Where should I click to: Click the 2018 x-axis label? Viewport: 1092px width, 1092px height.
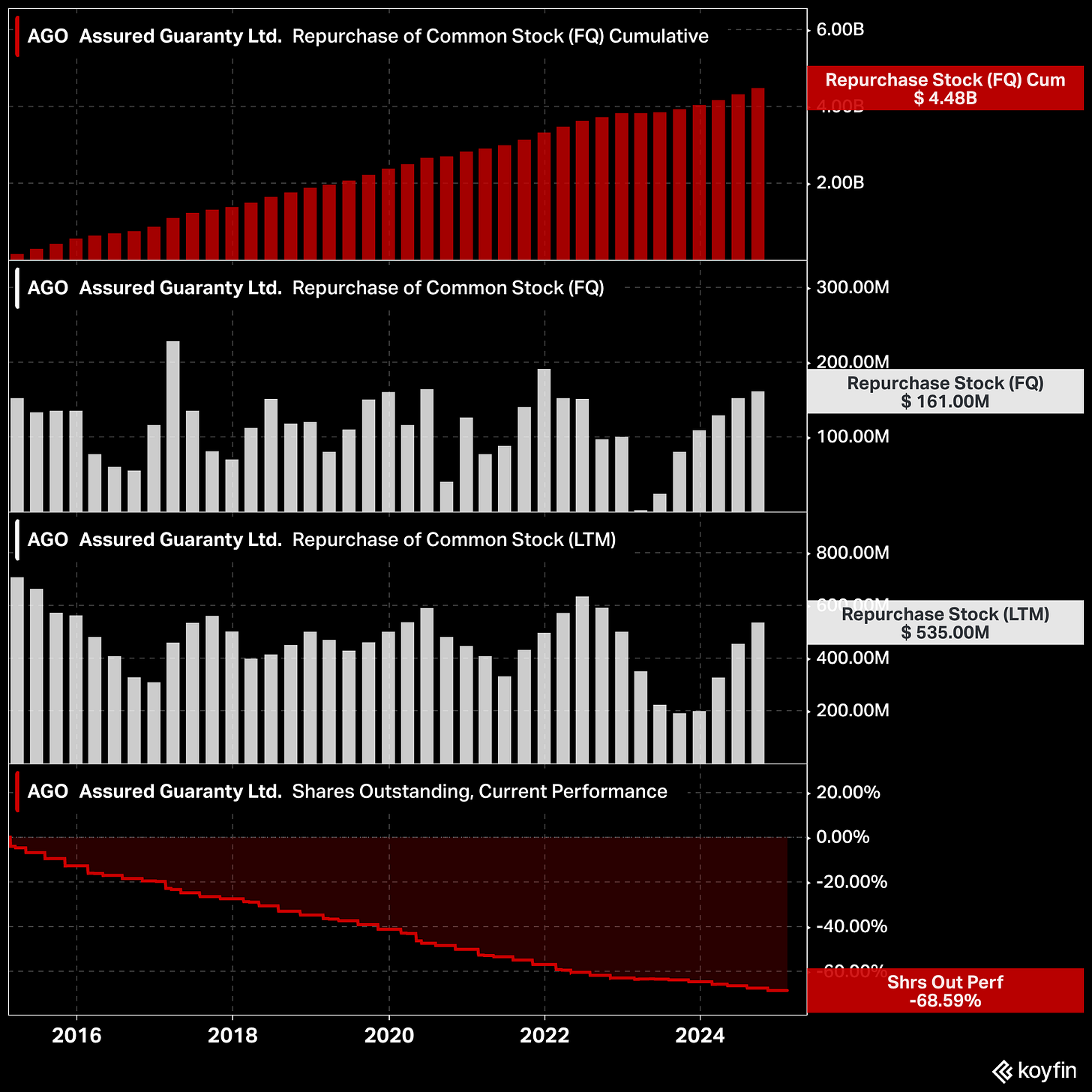pos(232,1036)
